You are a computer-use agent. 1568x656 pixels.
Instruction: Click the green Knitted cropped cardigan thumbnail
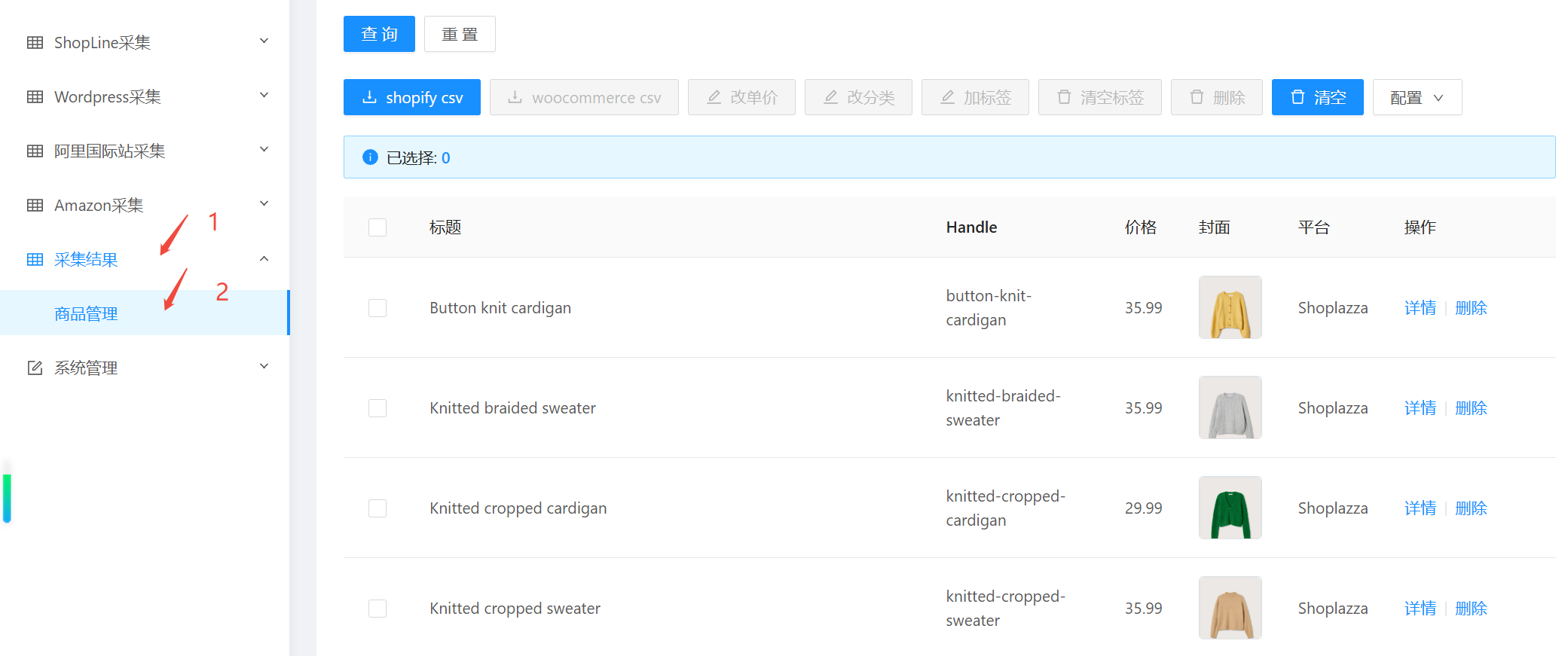pos(1230,508)
